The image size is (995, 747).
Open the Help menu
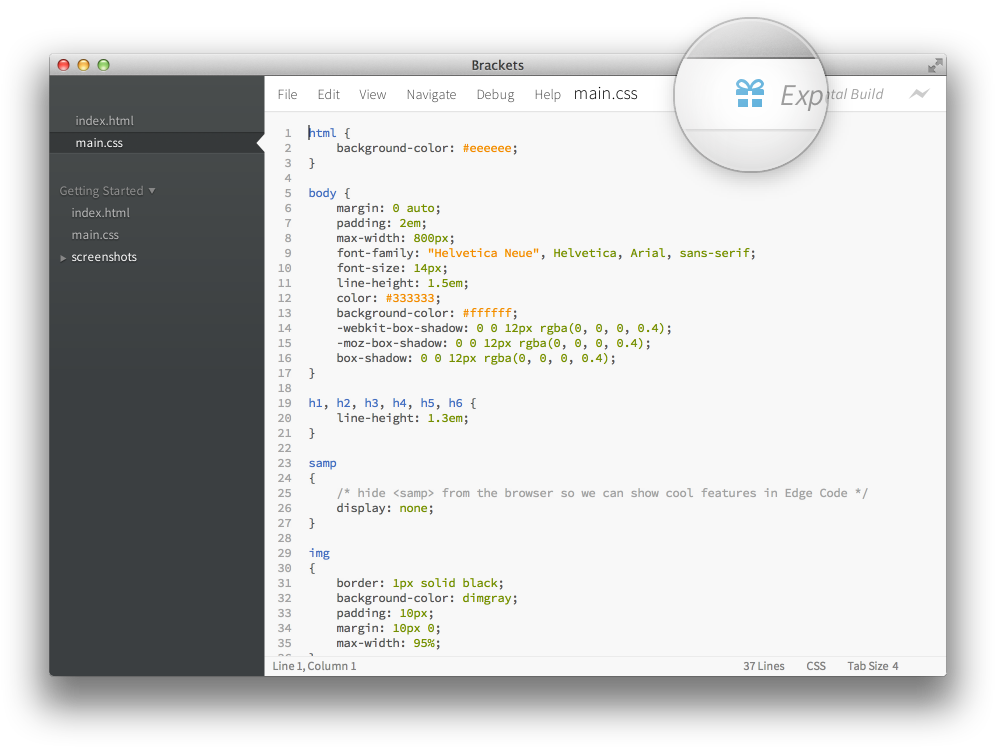pos(547,95)
